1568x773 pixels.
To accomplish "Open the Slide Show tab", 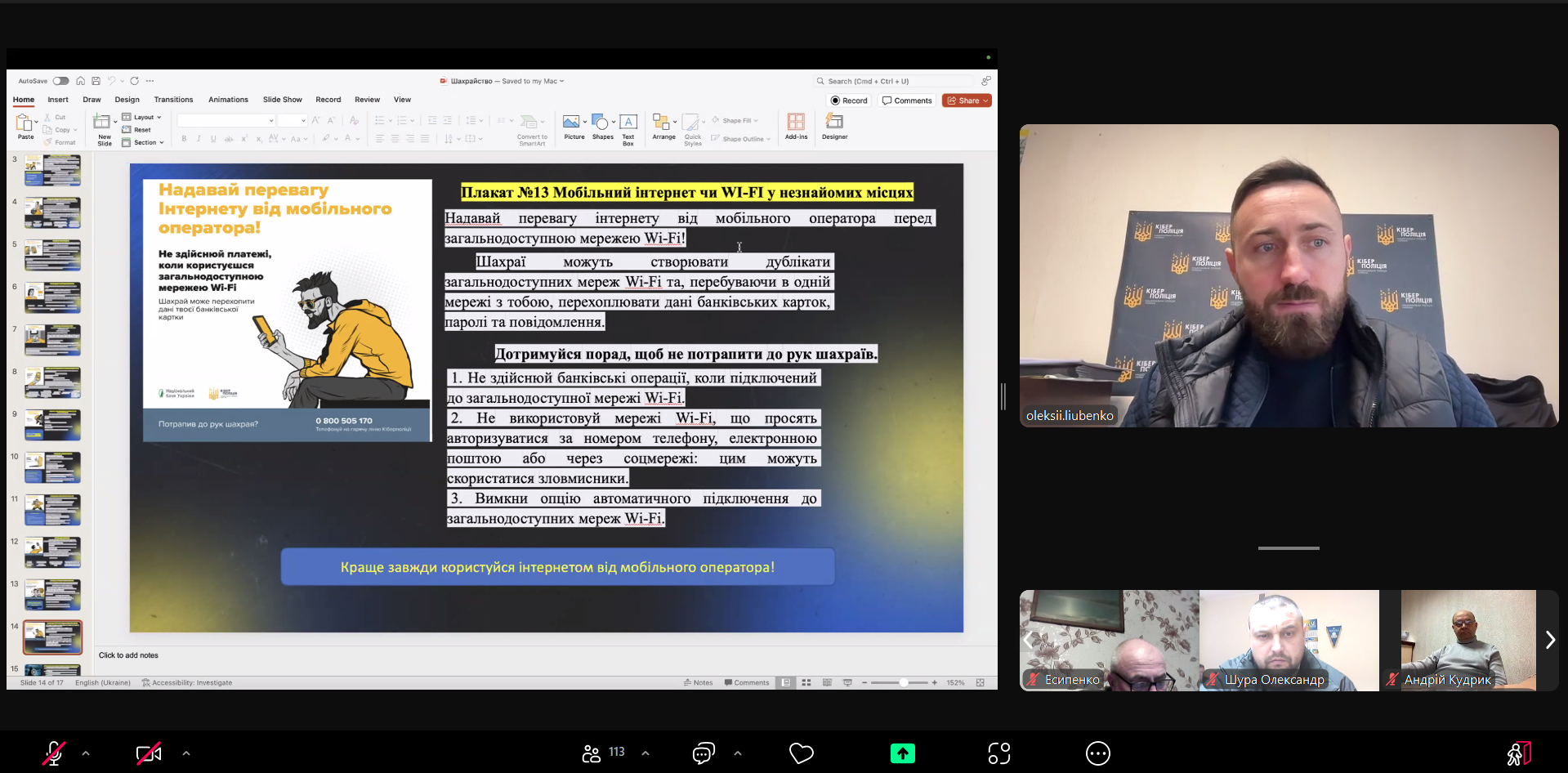I will [282, 100].
